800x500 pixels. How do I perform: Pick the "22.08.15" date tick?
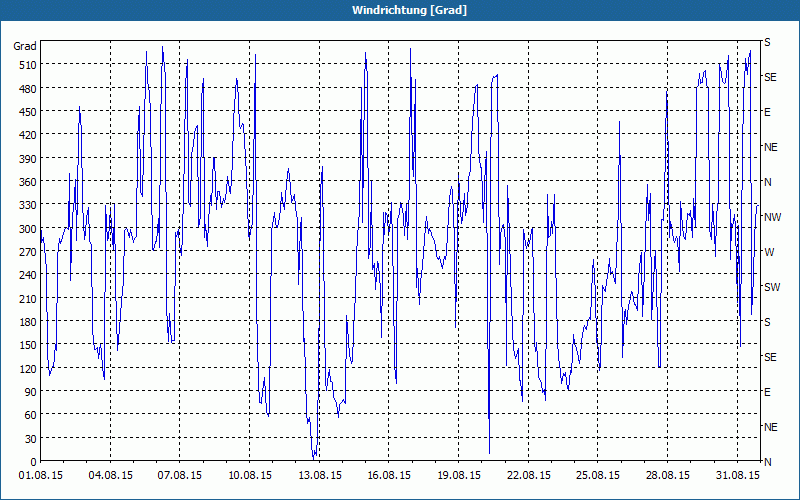coord(529,475)
